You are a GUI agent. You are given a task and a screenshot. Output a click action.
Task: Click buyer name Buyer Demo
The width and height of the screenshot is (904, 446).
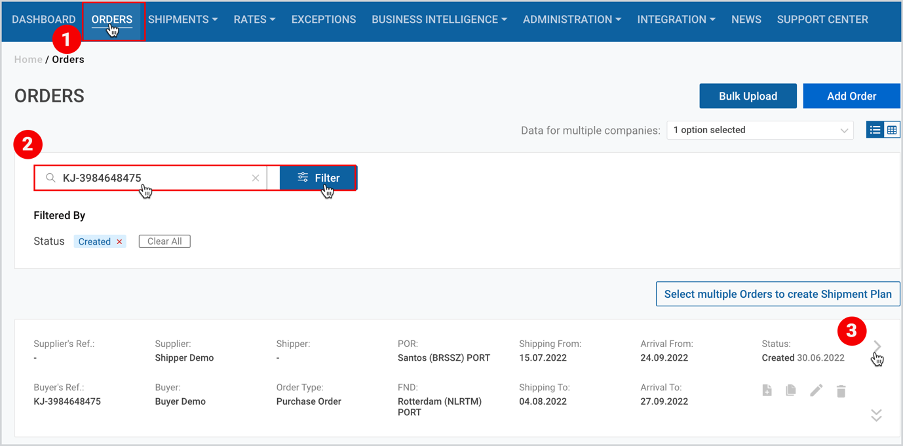pyautogui.click(x=180, y=401)
